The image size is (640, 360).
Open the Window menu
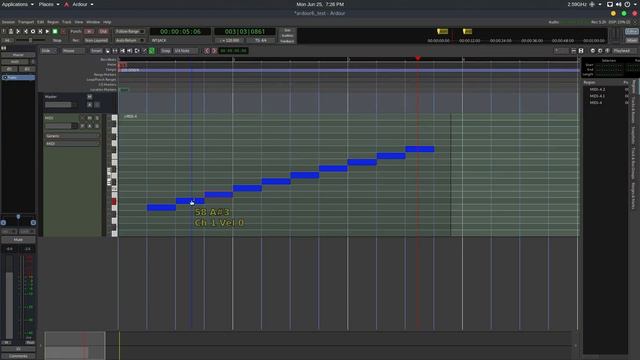pos(93,22)
